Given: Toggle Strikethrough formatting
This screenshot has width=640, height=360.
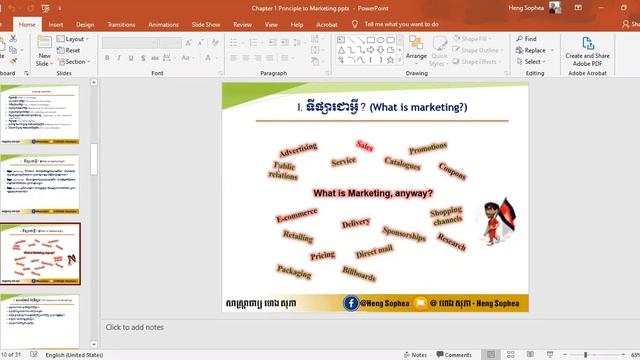Looking at the screenshot, I should [155, 58].
